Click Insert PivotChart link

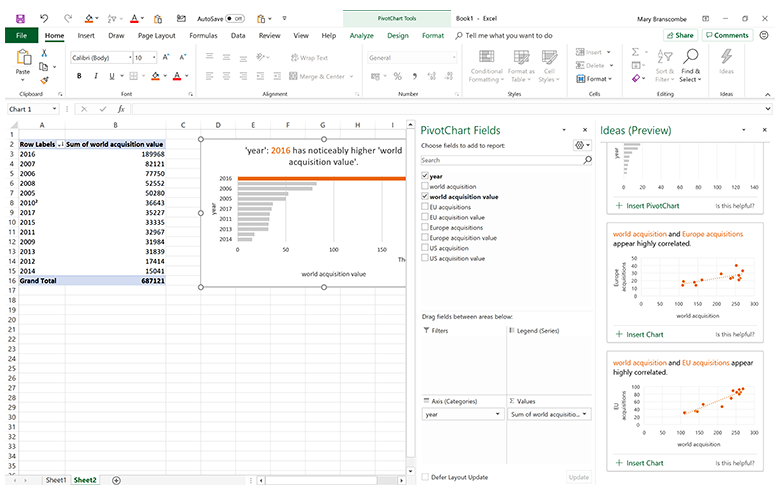648,206
